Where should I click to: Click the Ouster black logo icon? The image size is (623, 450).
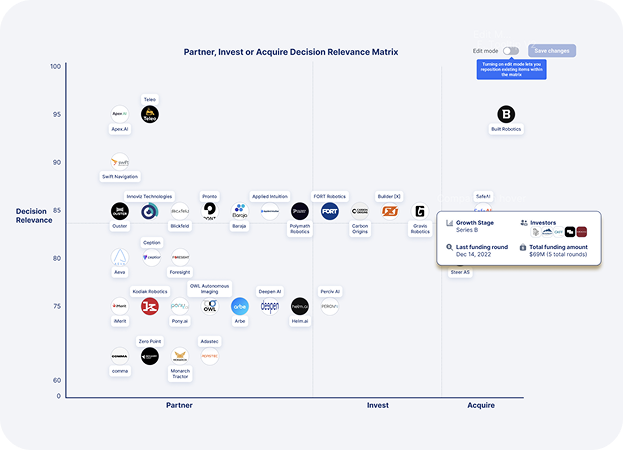tap(120, 211)
